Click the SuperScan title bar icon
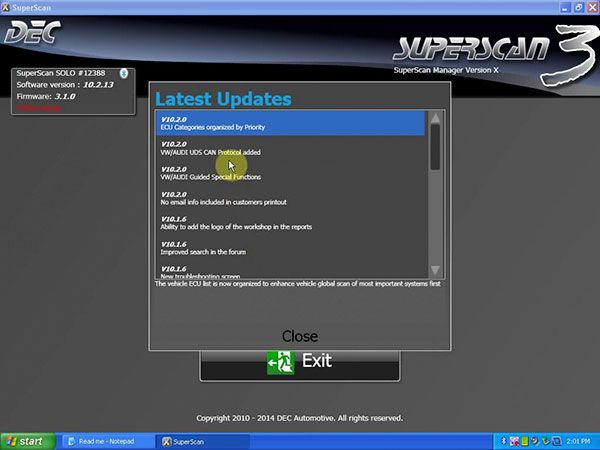Screen dimensions: 600x450 coord(9,7)
